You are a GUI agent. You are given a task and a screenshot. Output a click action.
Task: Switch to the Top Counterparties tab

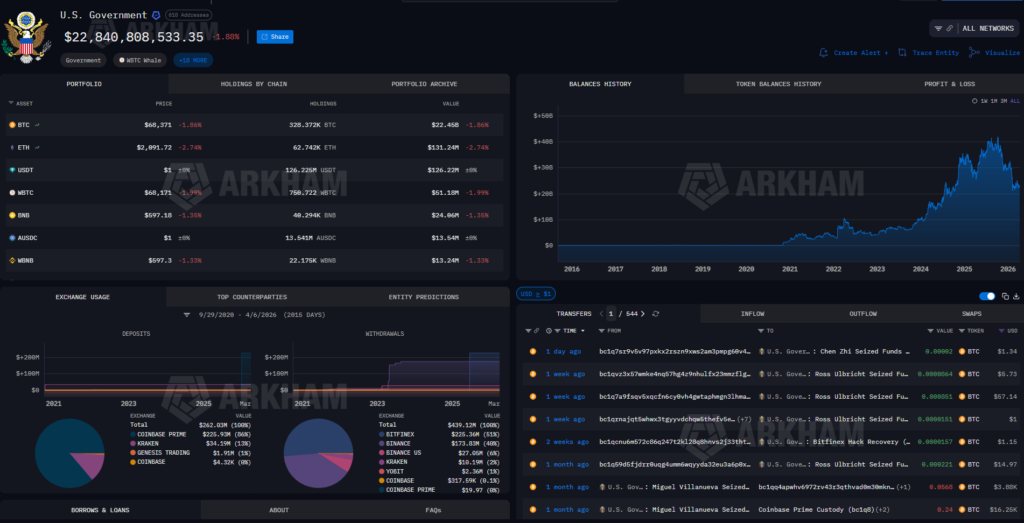click(x=251, y=297)
